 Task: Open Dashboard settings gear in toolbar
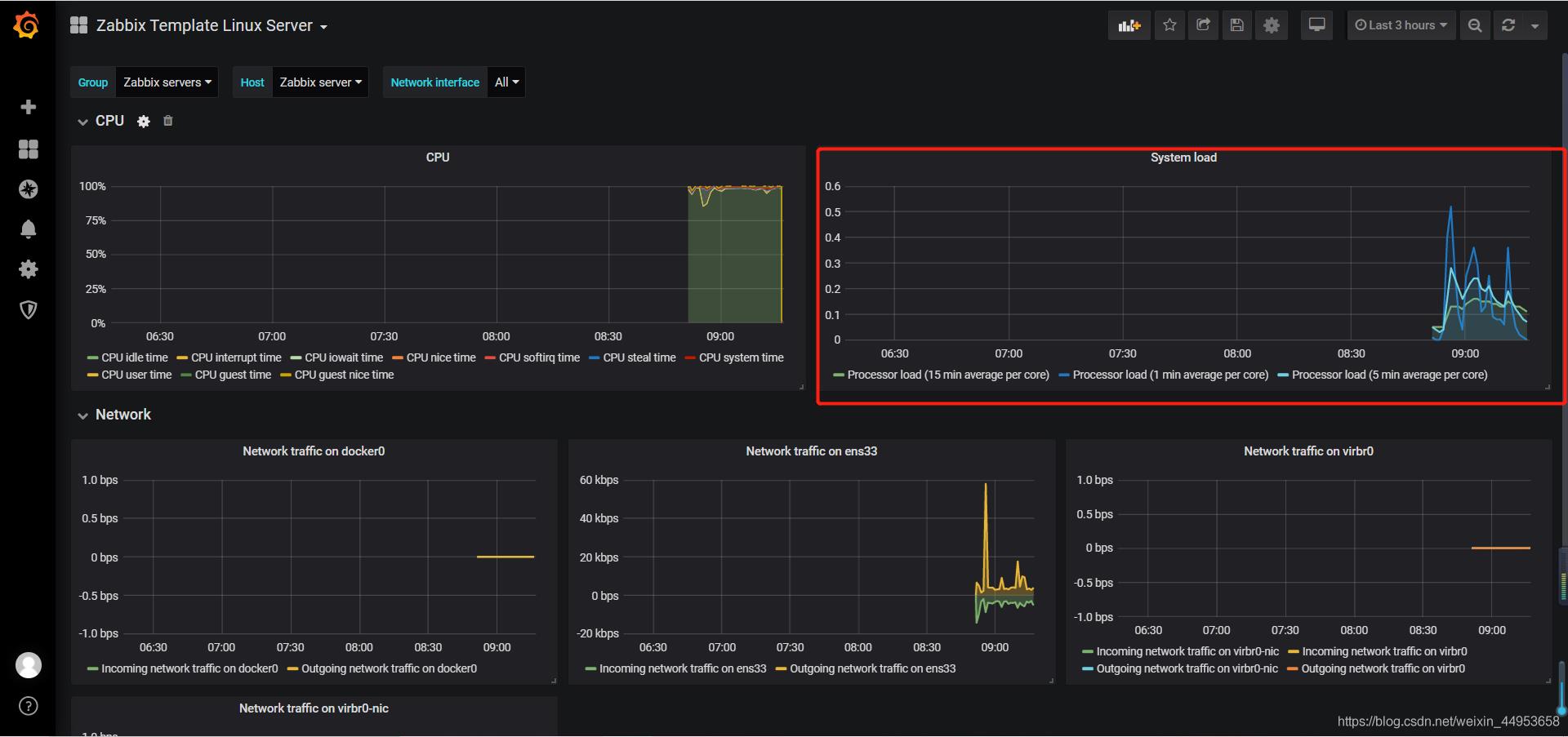click(1272, 25)
